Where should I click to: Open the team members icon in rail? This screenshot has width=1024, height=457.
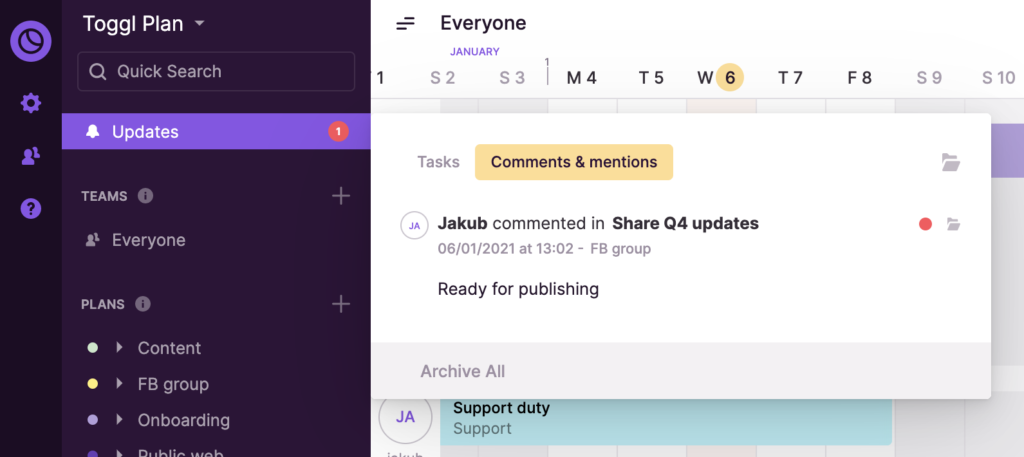tap(31, 156)
